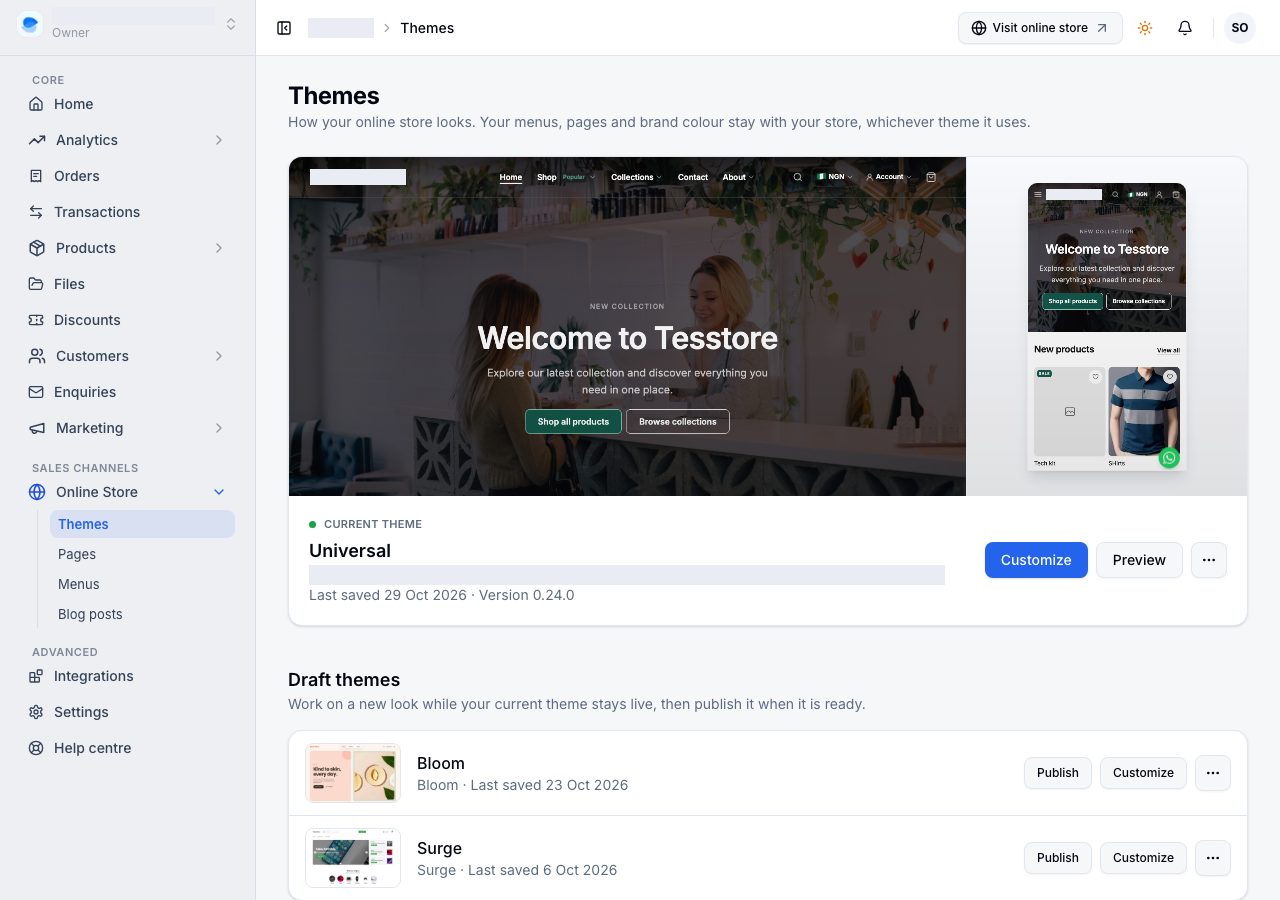Screen dimensions: 1280x900
Task: Go to Blog posts
Action: click(142, 614)
